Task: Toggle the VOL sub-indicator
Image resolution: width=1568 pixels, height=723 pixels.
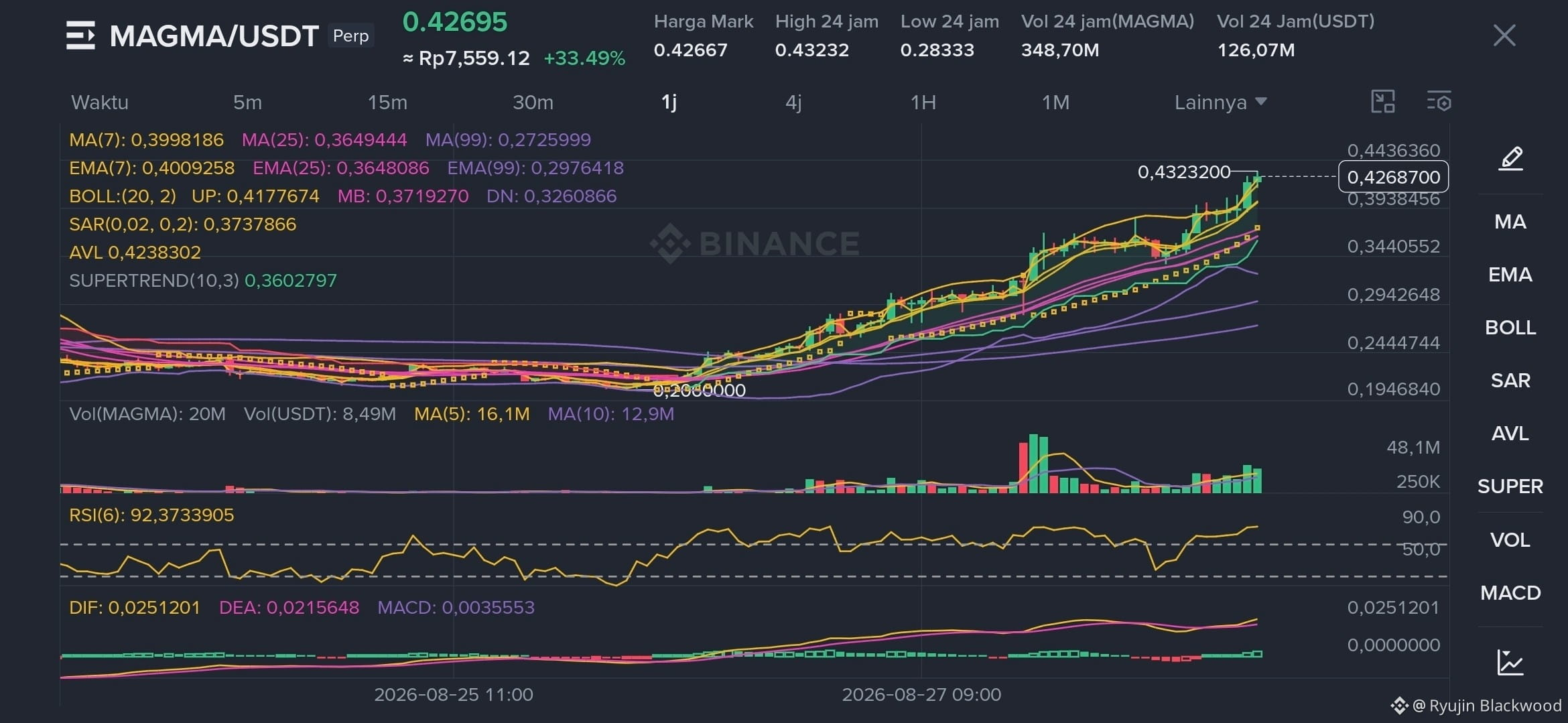Action: click(x=1510, y=540)
